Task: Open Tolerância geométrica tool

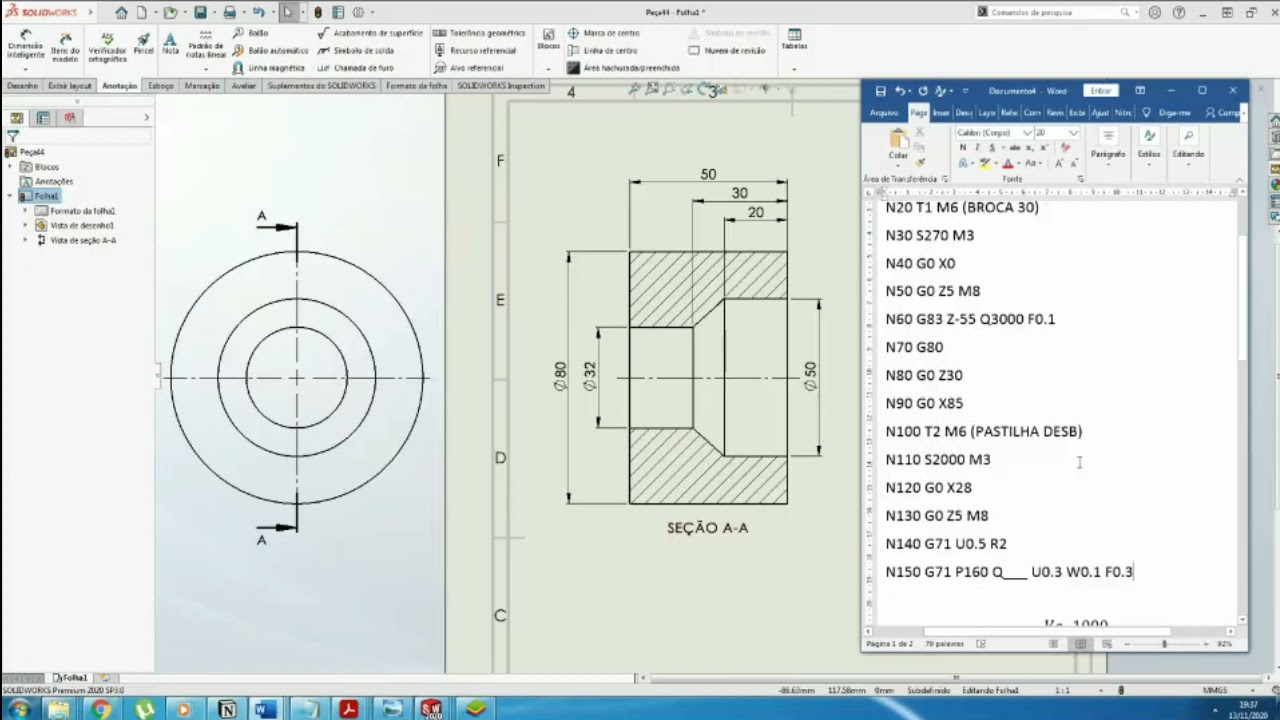Action: click(479, 33)
